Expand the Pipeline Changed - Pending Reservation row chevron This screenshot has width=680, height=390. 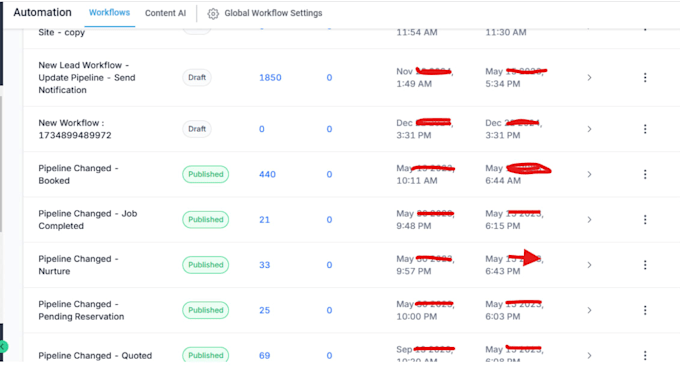click(x=589, y=310)
